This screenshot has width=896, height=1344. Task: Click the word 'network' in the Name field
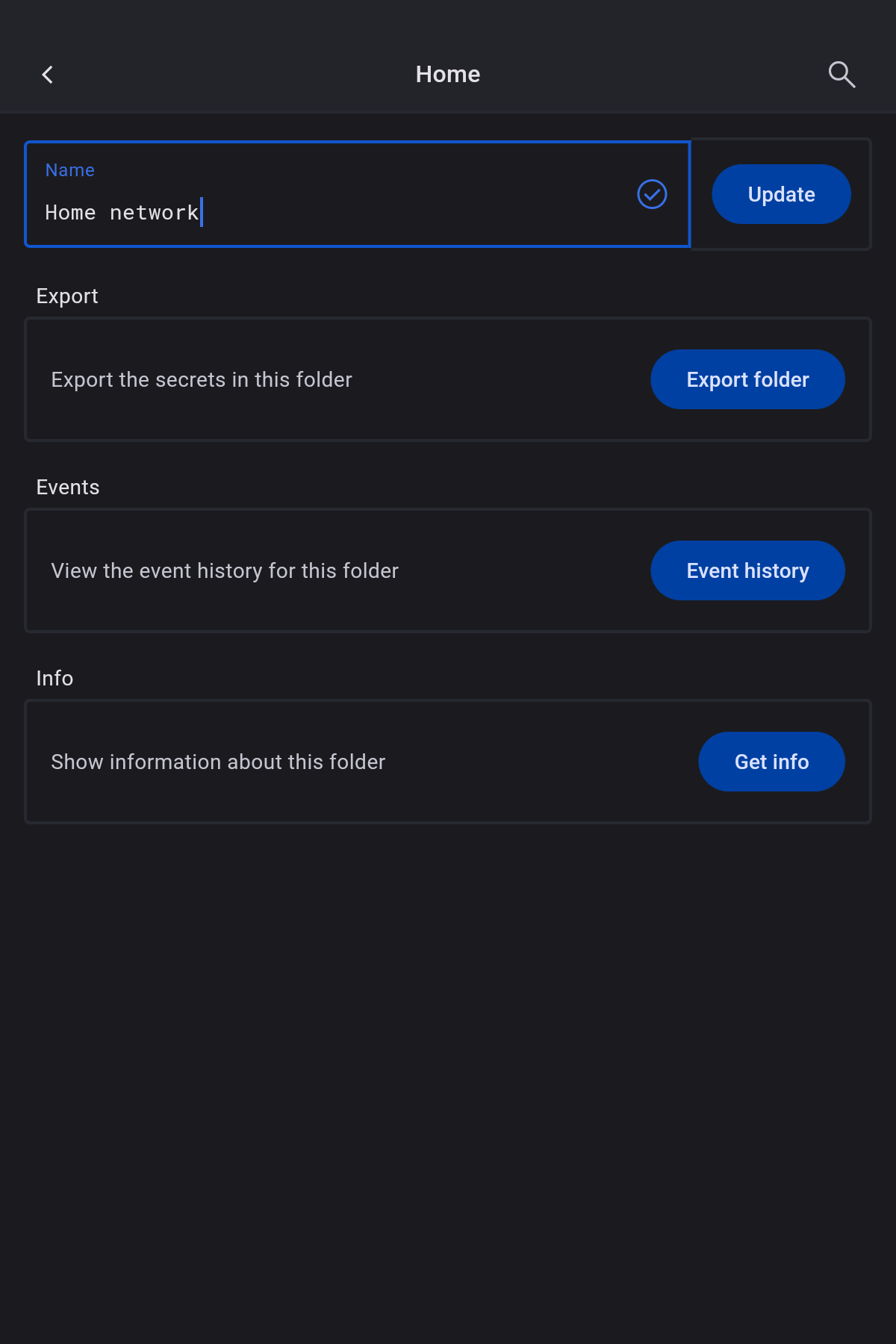pyautogui.click(x=154, y=213)
